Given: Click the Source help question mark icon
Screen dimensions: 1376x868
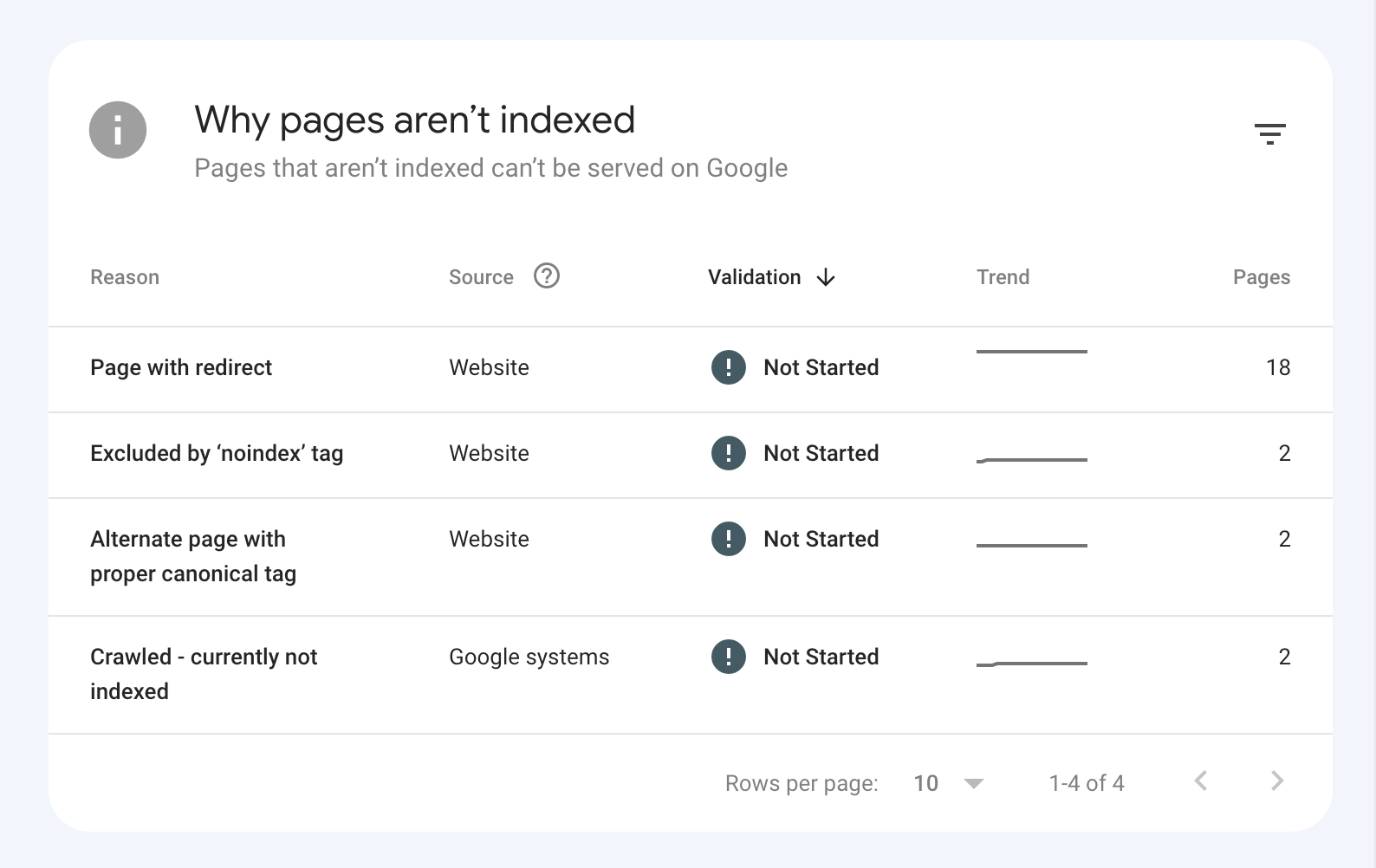Looking at the screenshot, I should click(546, 276).
